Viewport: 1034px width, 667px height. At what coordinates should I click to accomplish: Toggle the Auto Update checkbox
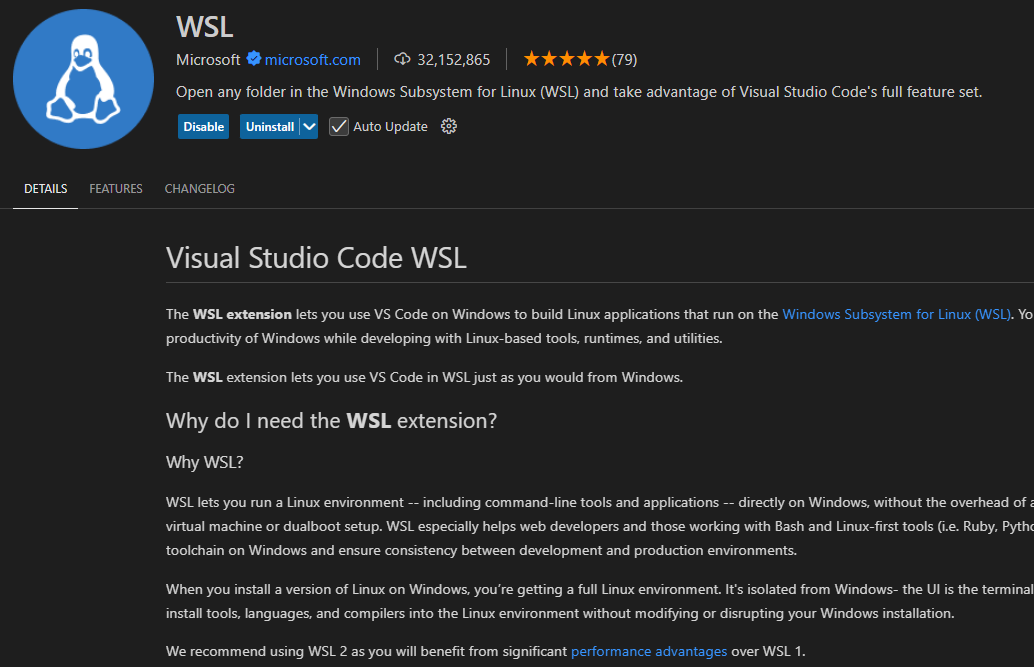339,126
